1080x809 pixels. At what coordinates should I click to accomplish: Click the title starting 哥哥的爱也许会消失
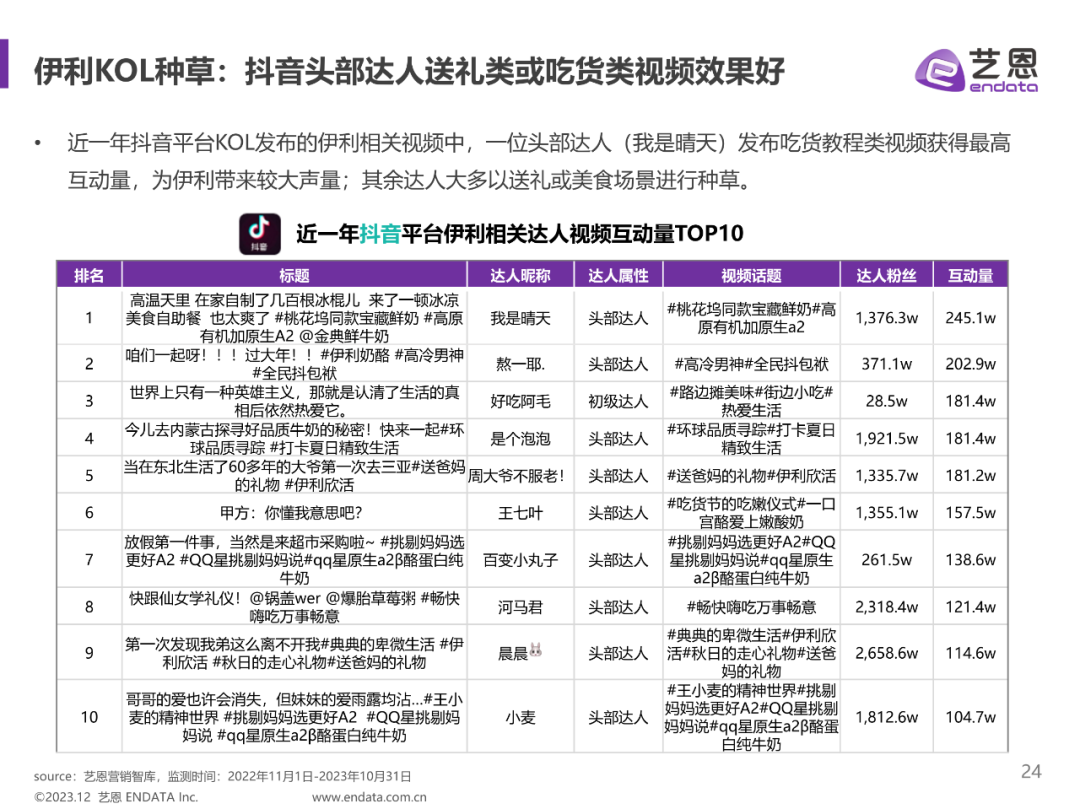(x=294, y=717)
